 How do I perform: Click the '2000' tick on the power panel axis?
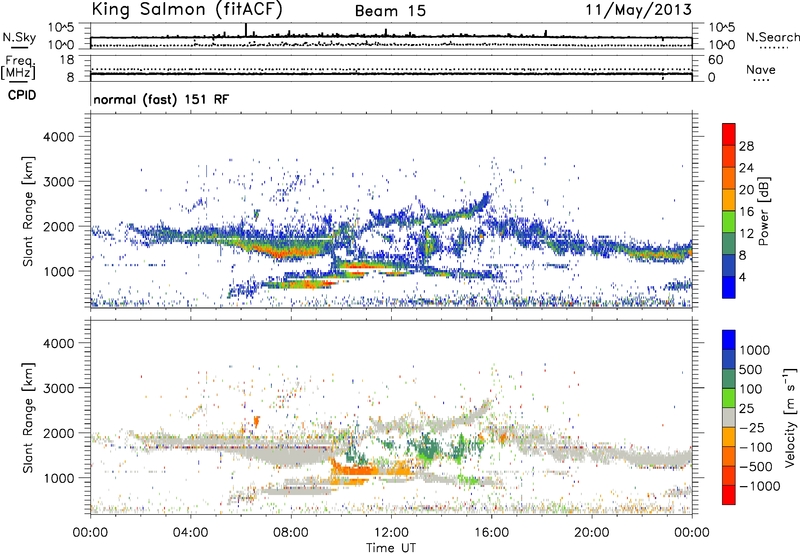58,226
